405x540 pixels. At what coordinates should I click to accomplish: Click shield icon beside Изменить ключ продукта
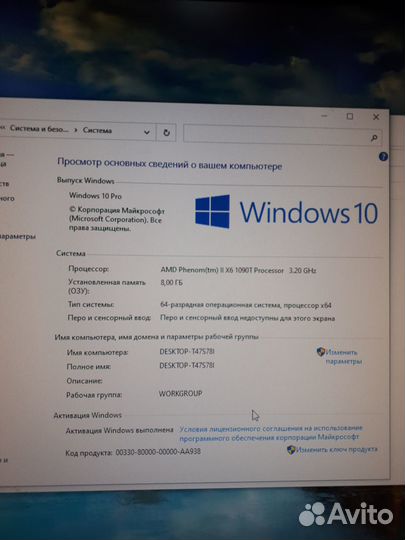291,450
